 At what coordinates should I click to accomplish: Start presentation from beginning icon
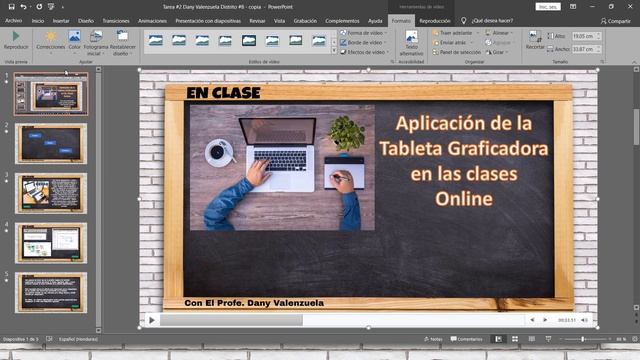pos(51,7)
